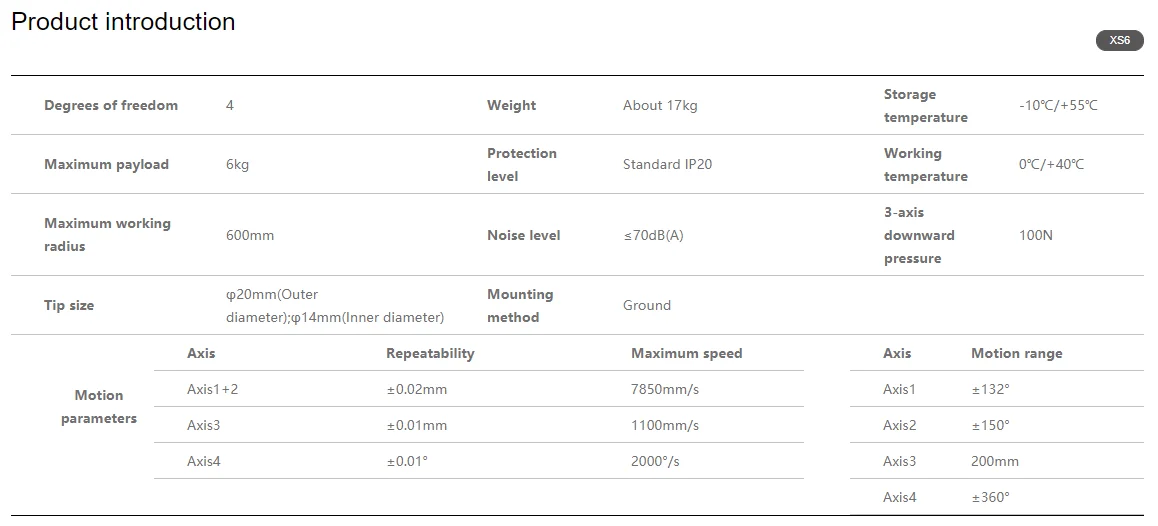The width and height of the screenshot is (1158, 526).
Task: Select the 6kg maximum payload value
Action: pyautogui.click(x=237, y=164)
